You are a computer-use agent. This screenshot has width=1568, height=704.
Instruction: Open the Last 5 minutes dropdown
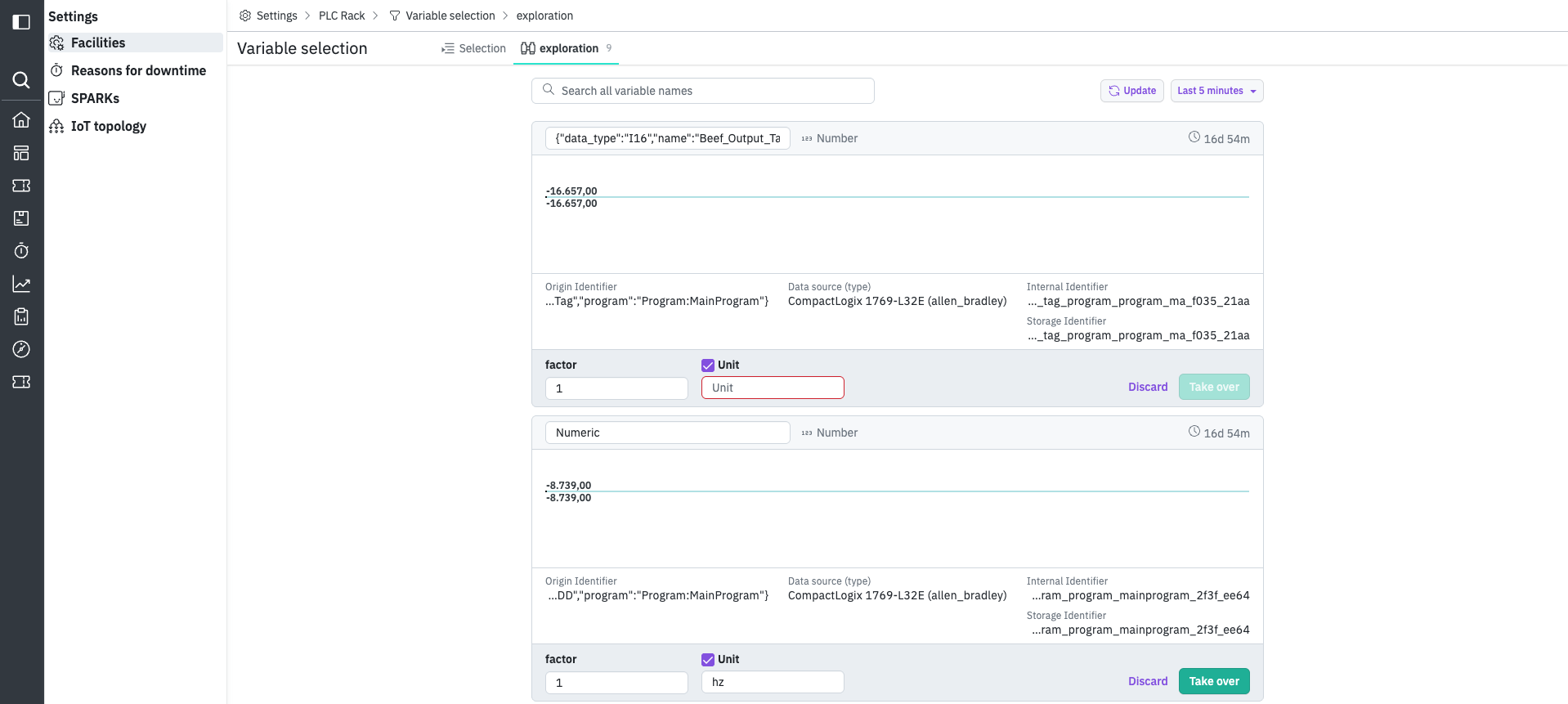click(x=1216, y=91)
